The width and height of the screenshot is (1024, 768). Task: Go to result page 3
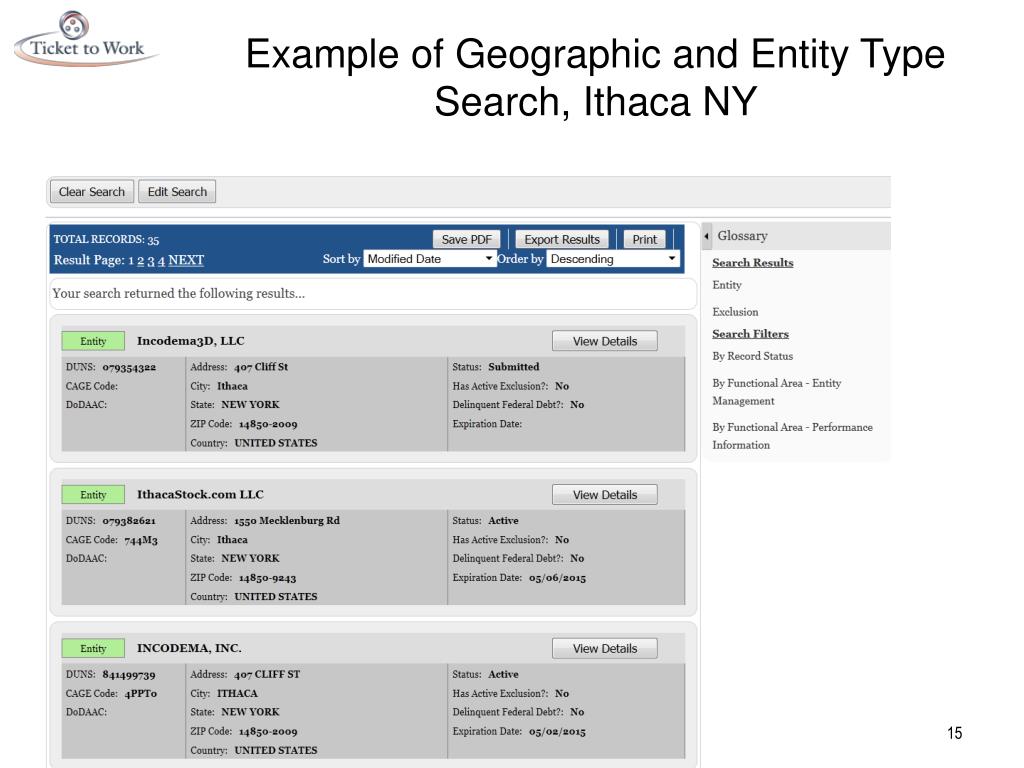pos(151,260)
